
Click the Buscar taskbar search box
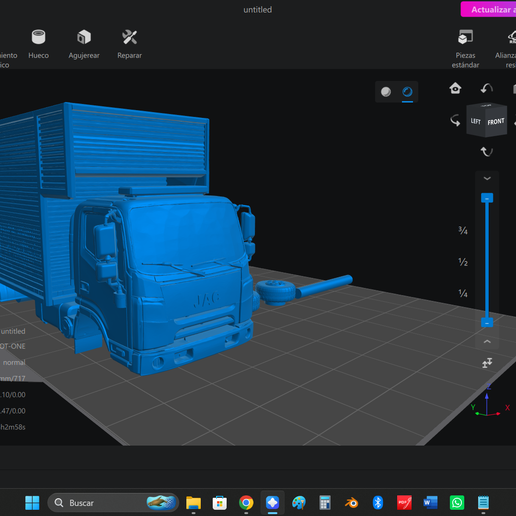113,503
